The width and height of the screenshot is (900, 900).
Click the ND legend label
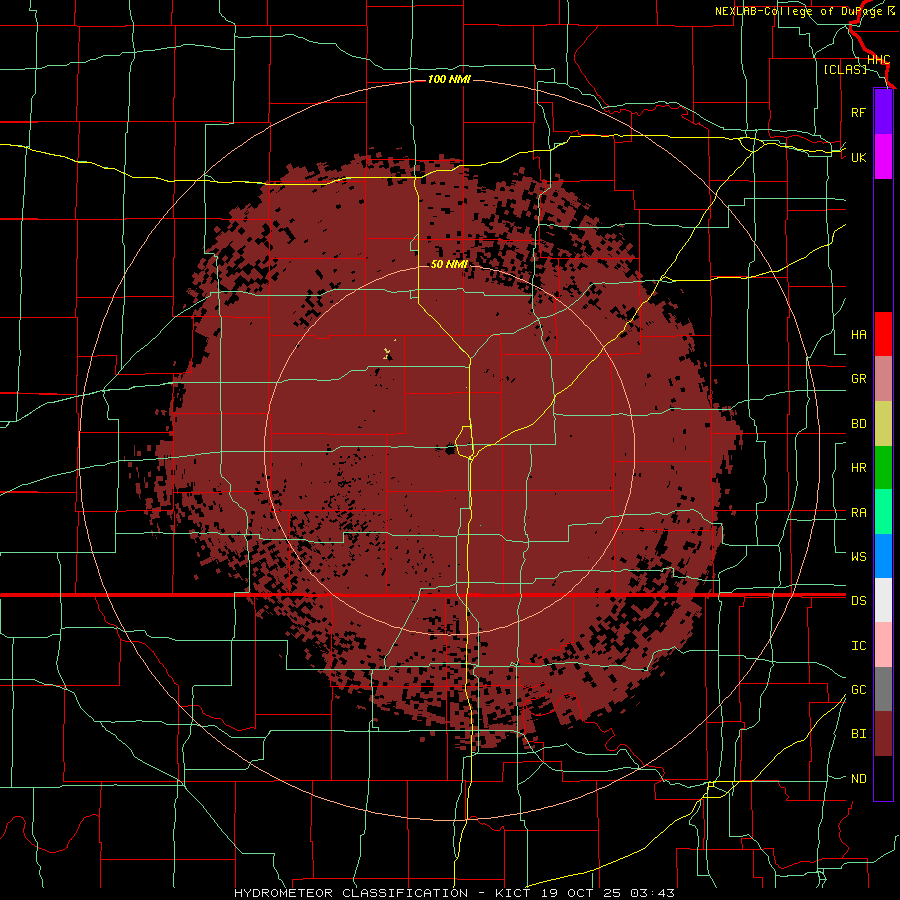point(858,779)
